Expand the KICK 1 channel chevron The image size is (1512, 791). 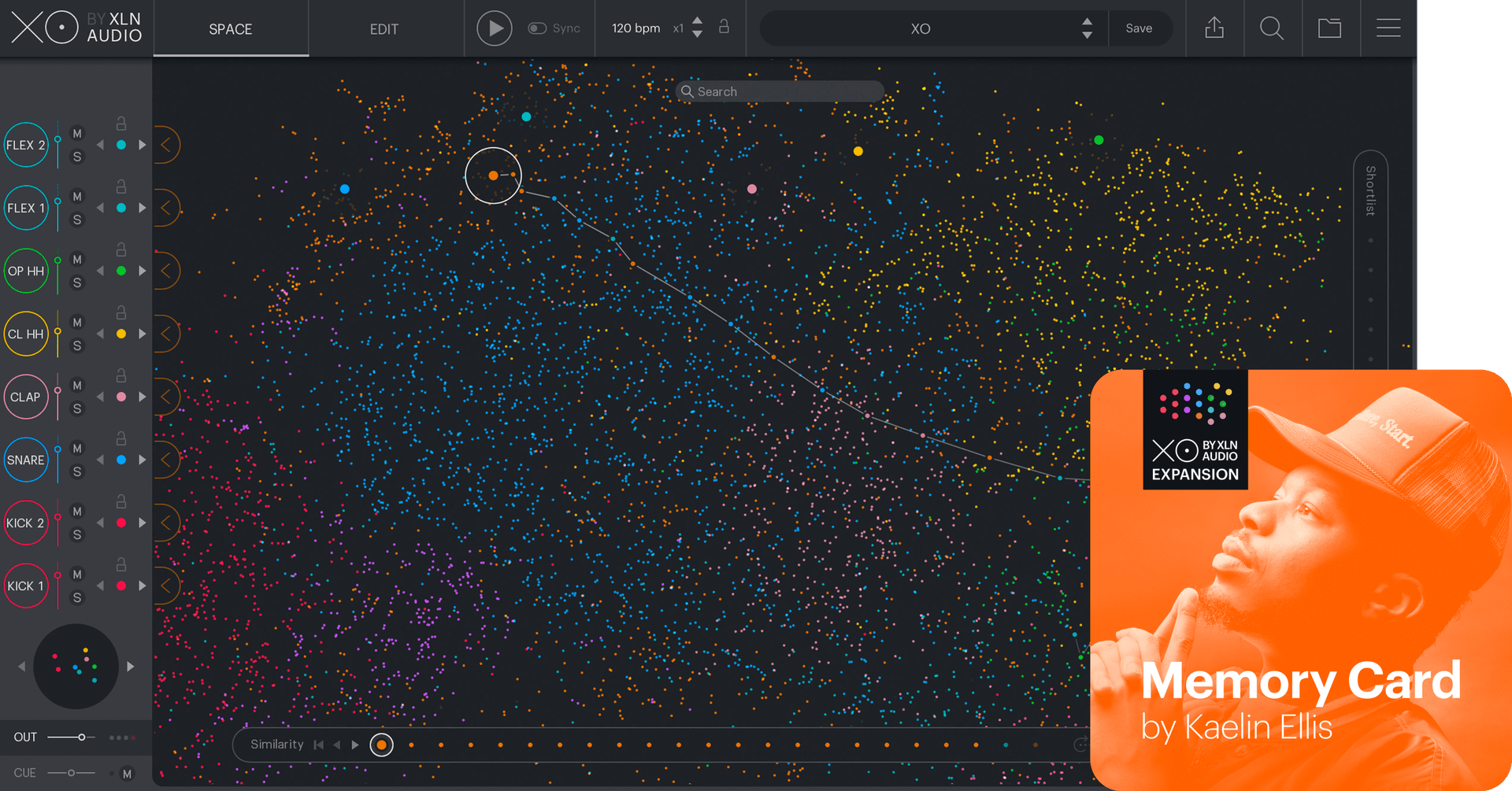click(166, 586)
